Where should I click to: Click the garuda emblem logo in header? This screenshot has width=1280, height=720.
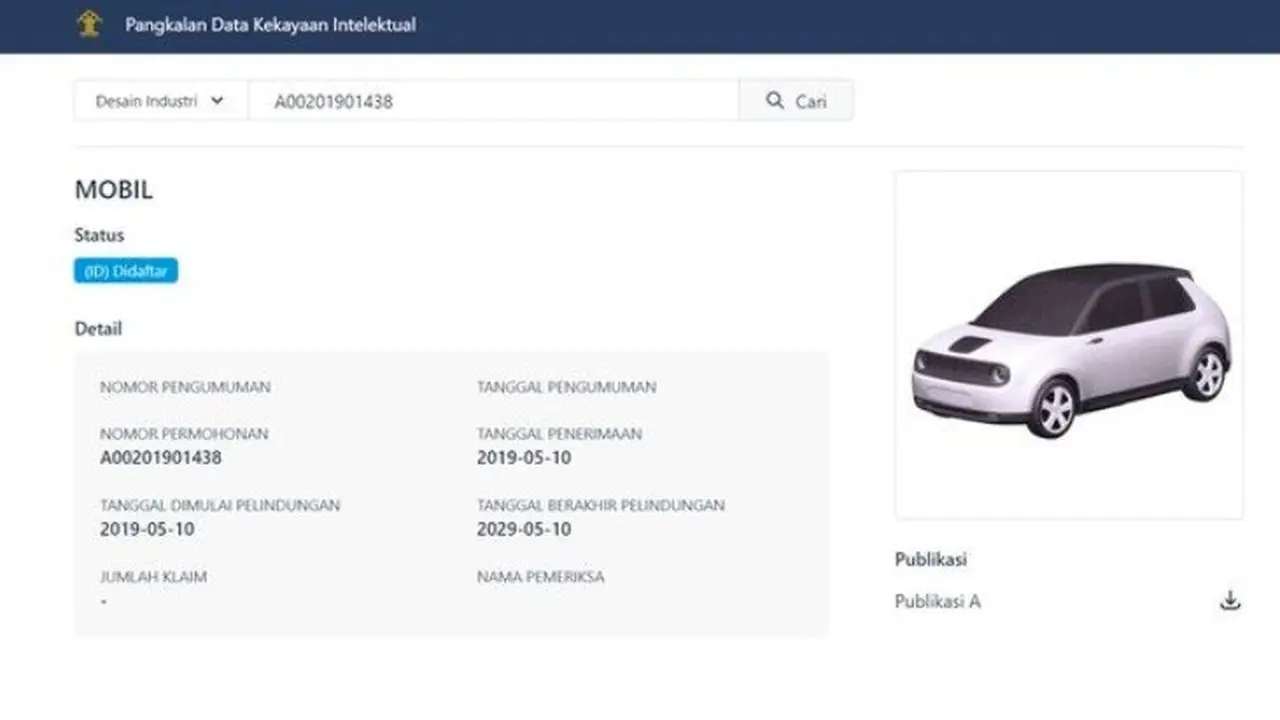pyautogui.click(x=90, y=24)
